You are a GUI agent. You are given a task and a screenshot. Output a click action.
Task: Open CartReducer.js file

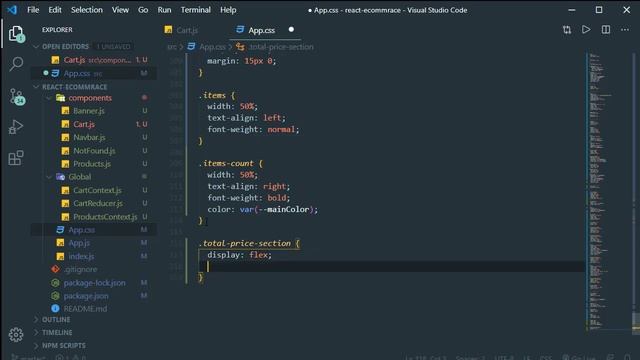(x=98, y=203)
